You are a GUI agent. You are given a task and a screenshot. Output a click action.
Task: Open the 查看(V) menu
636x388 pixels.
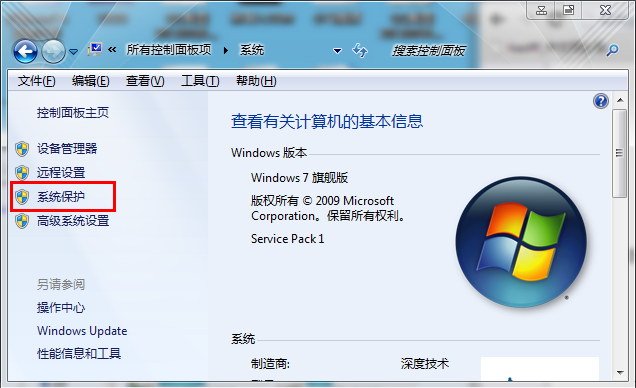[x=145, y=81]
